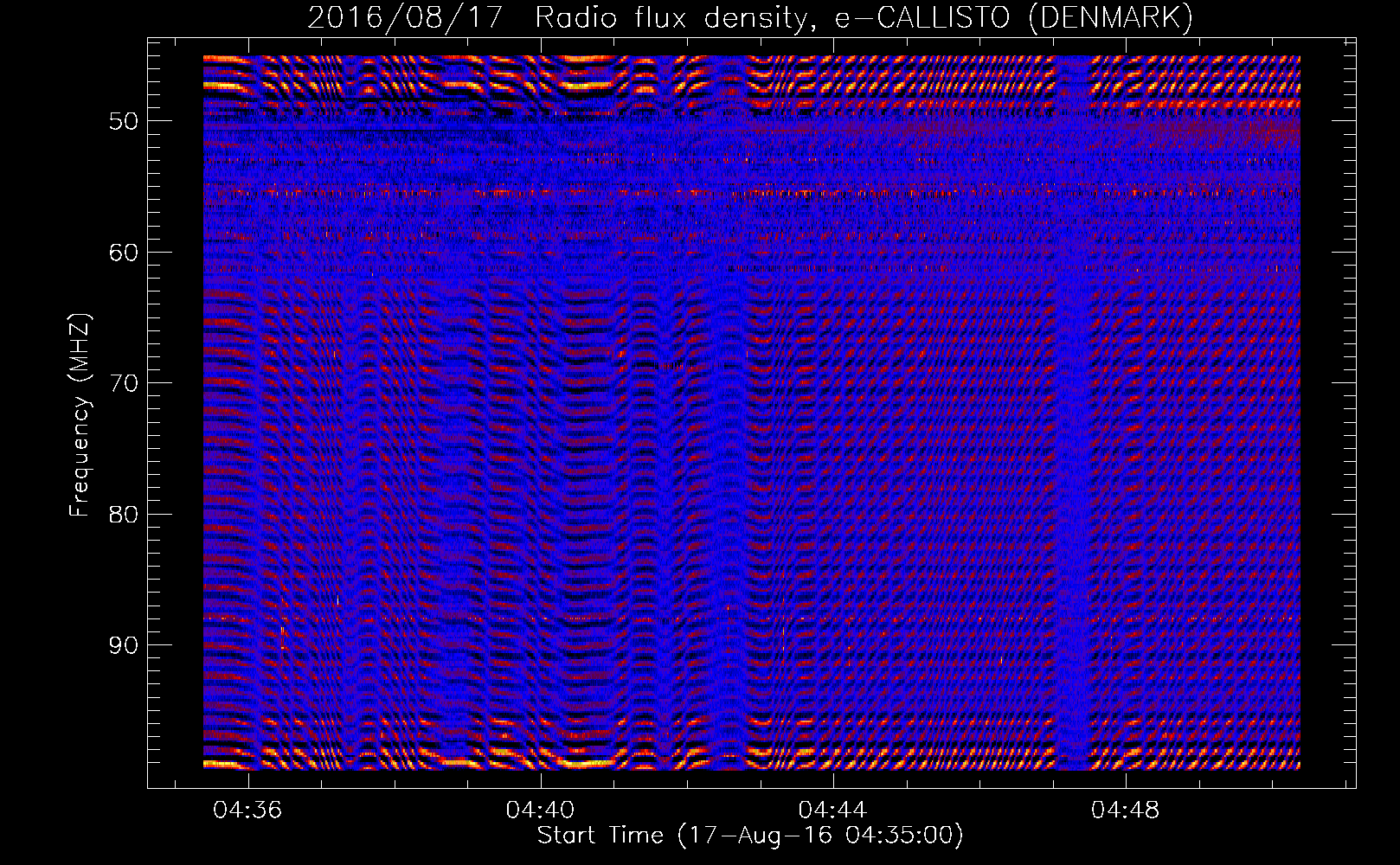Screen dimensions: 1400x865
Task: Select the 04:48 time axis label
Action: click(x=1125, y=811)
